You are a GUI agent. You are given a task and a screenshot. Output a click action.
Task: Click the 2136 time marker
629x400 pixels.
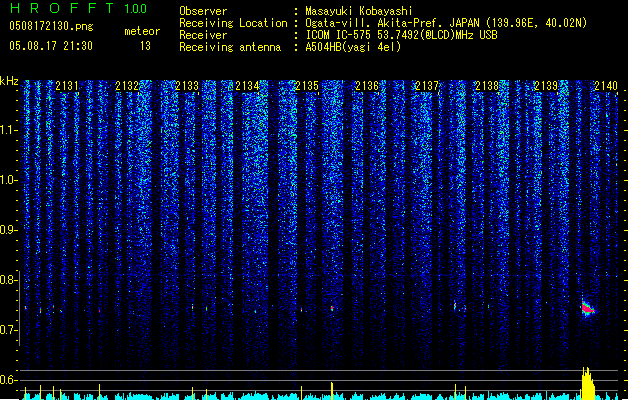367,86
